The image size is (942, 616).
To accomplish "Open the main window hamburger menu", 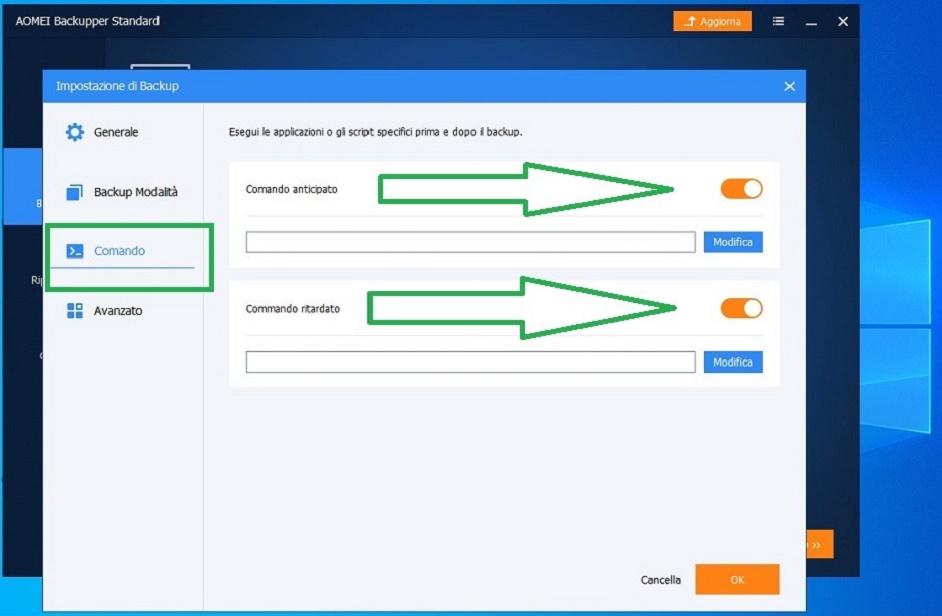I will [778, 22].
